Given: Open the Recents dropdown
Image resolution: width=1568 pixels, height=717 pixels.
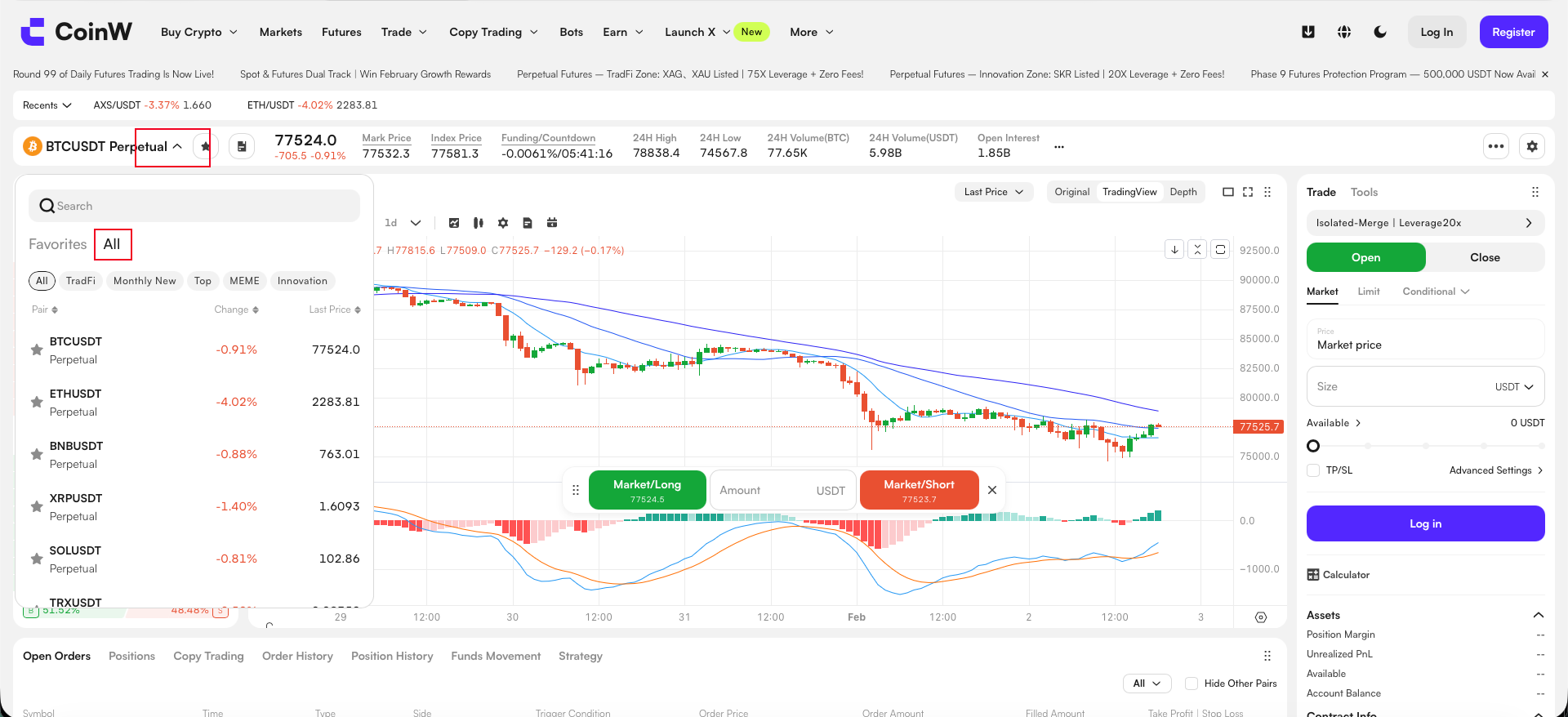Looking at the screenshot, I should click(47, 105).
